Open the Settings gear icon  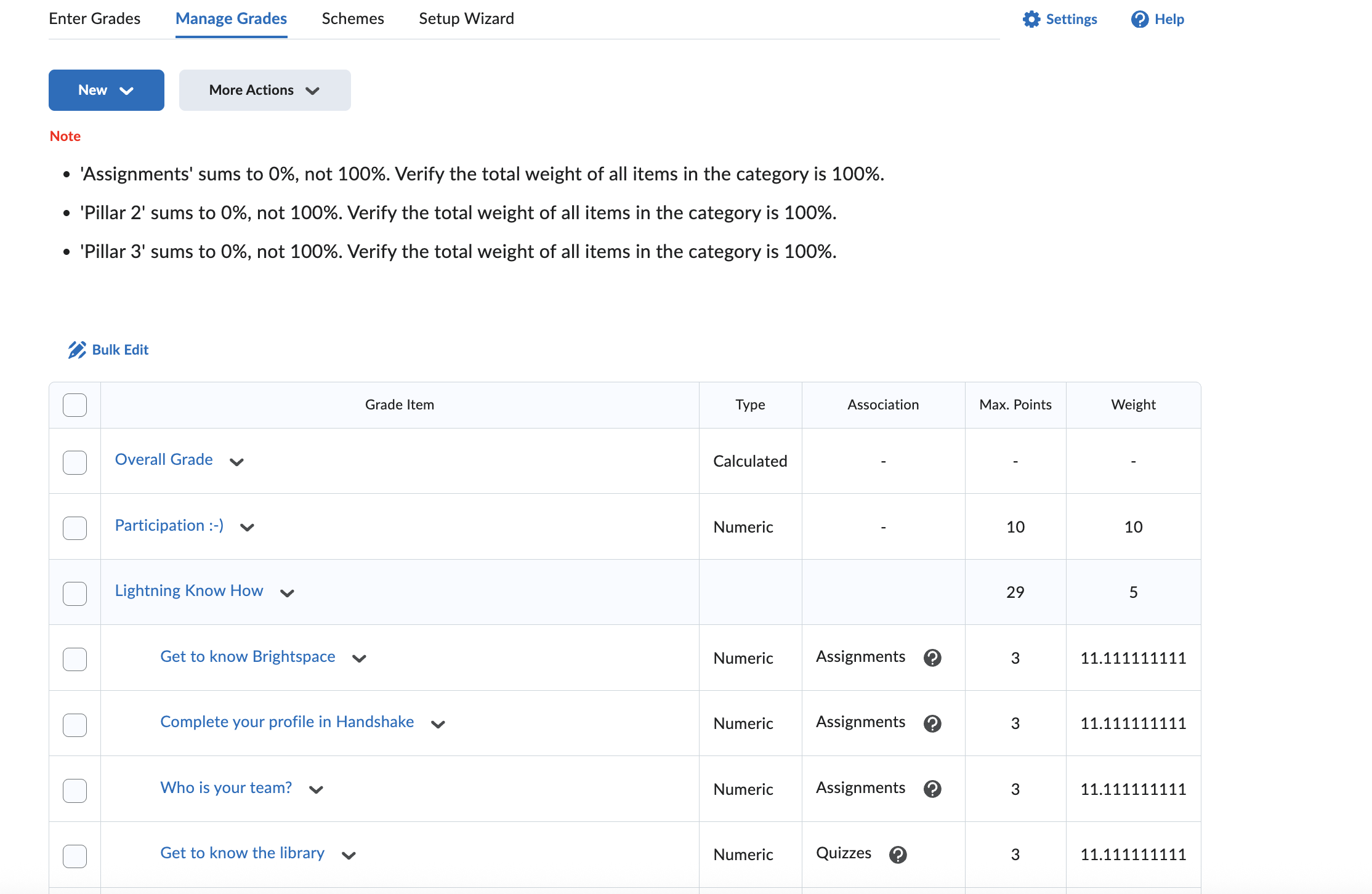[1031, 19]
